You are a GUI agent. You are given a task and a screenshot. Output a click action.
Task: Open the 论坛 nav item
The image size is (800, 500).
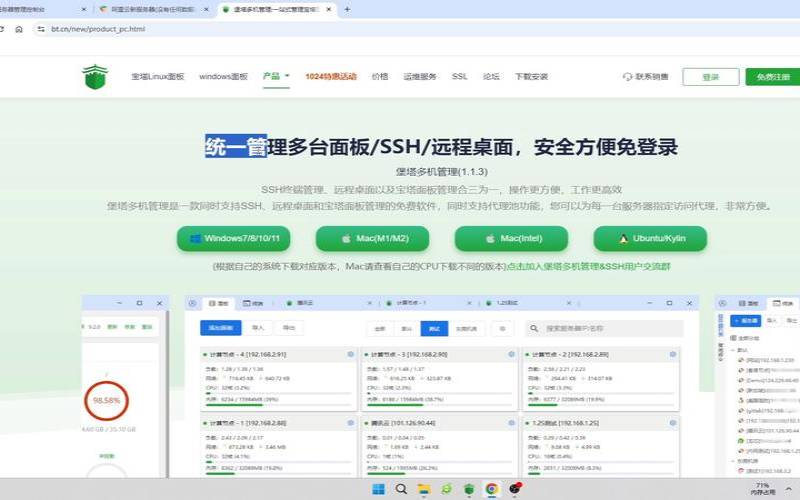pyautogui.click(x=491, y=77)
